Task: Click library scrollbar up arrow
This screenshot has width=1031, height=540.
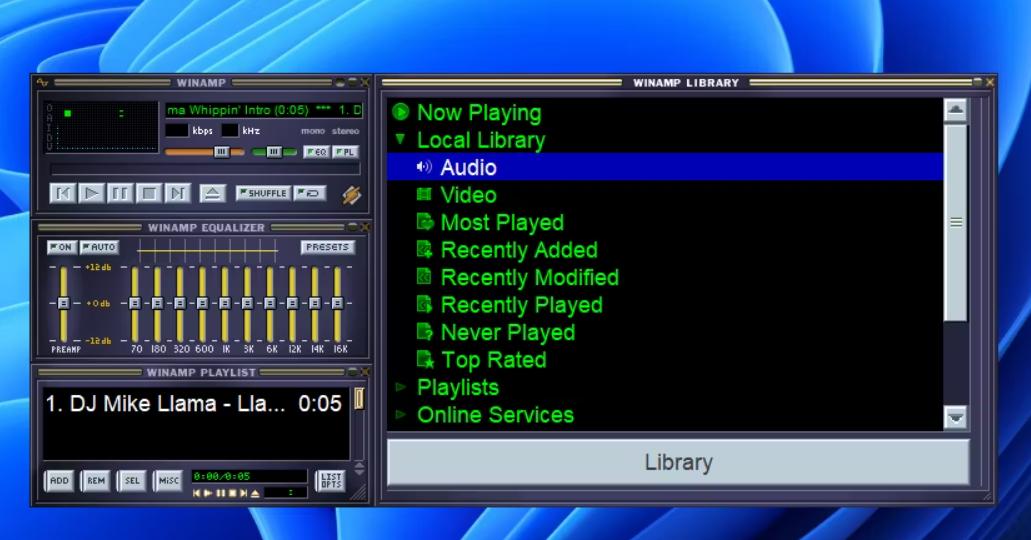Action: pos(955,110)
